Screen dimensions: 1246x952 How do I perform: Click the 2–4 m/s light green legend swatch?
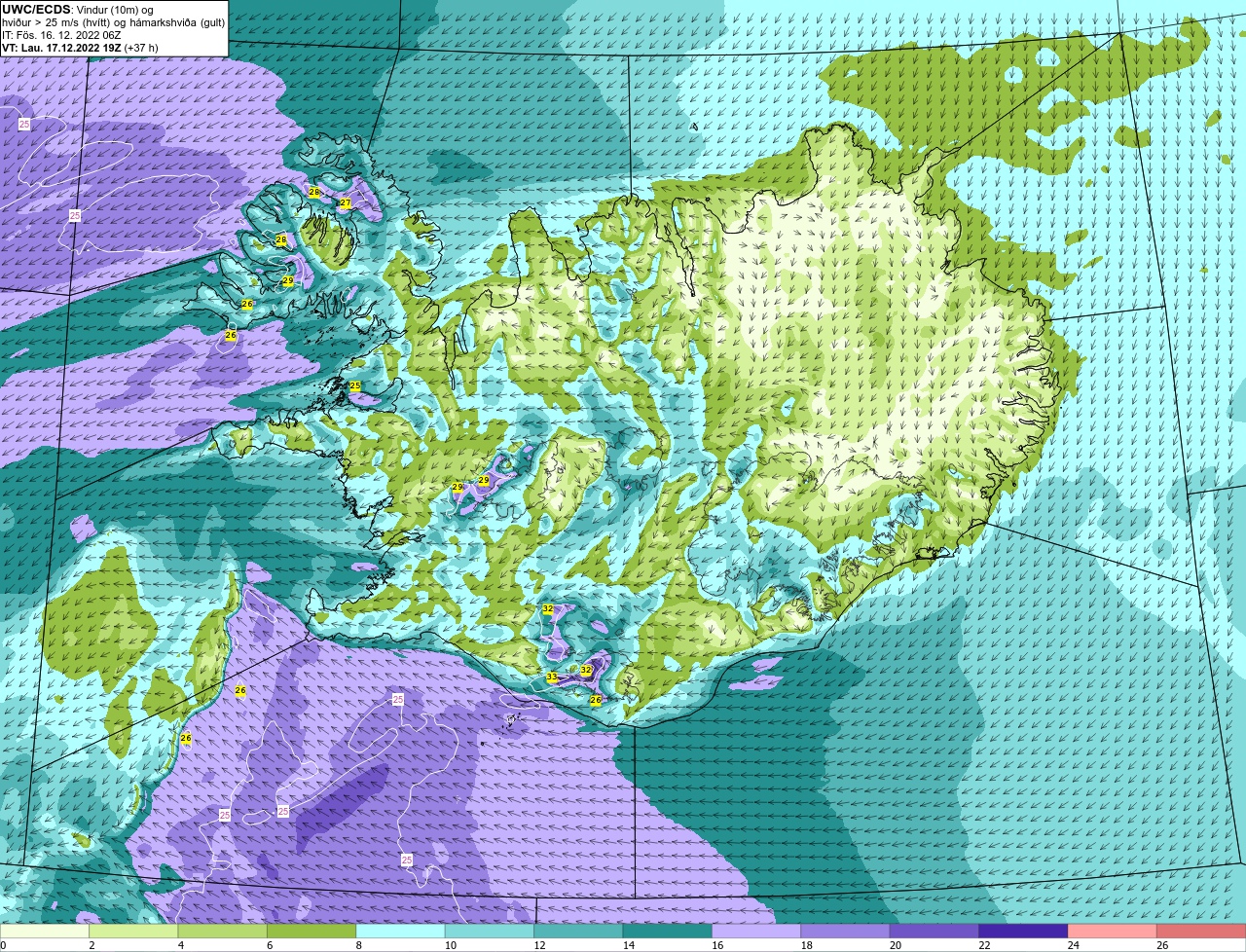tap(133, 932)
